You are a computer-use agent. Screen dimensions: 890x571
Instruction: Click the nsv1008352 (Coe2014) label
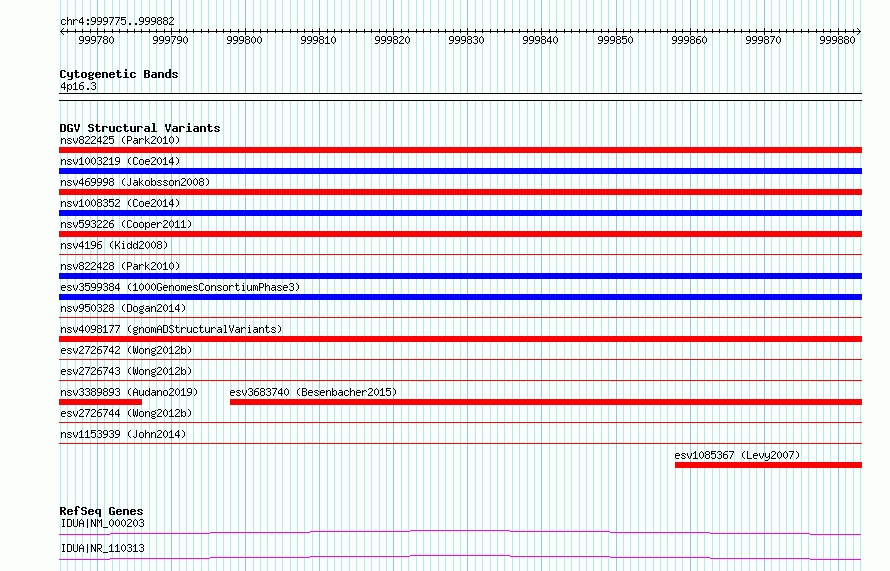coord(120,203)
